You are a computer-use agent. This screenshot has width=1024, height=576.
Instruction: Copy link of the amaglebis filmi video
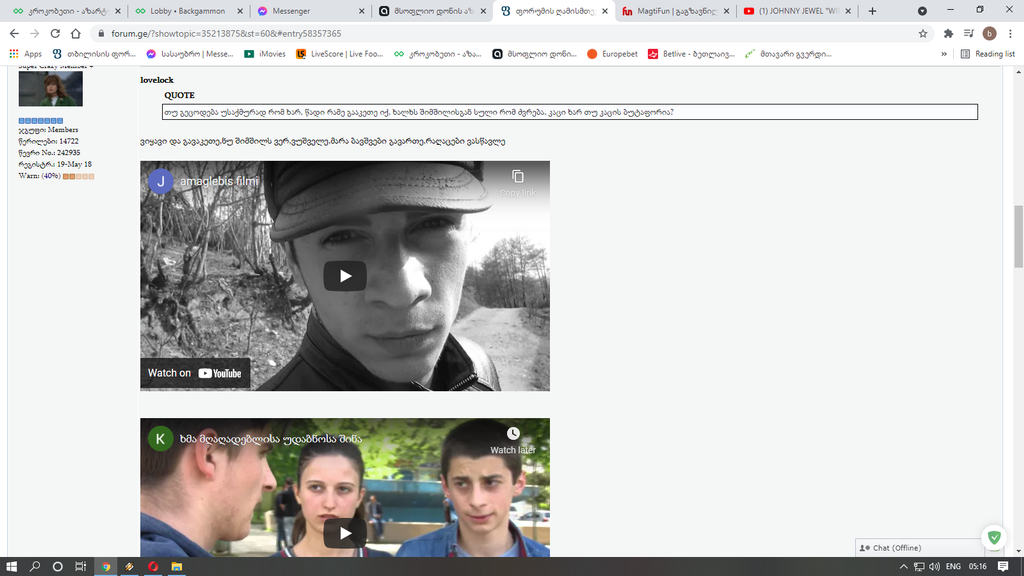(x=517, y=183)
